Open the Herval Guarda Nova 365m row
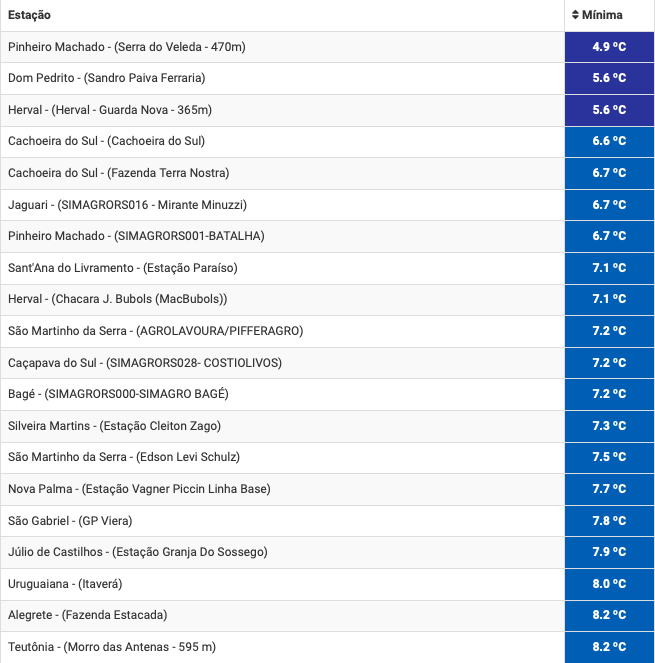 pos(327,110)
